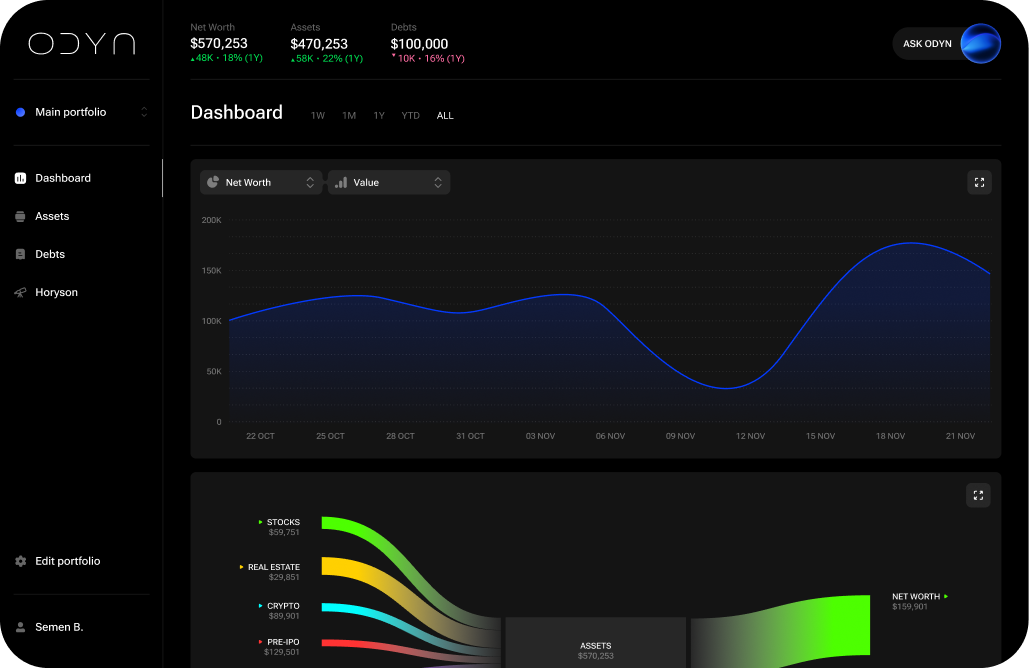Toggle the STOCKS flow in the diagram
Viewport: 1029px width, 669px height.
(260, 521)
